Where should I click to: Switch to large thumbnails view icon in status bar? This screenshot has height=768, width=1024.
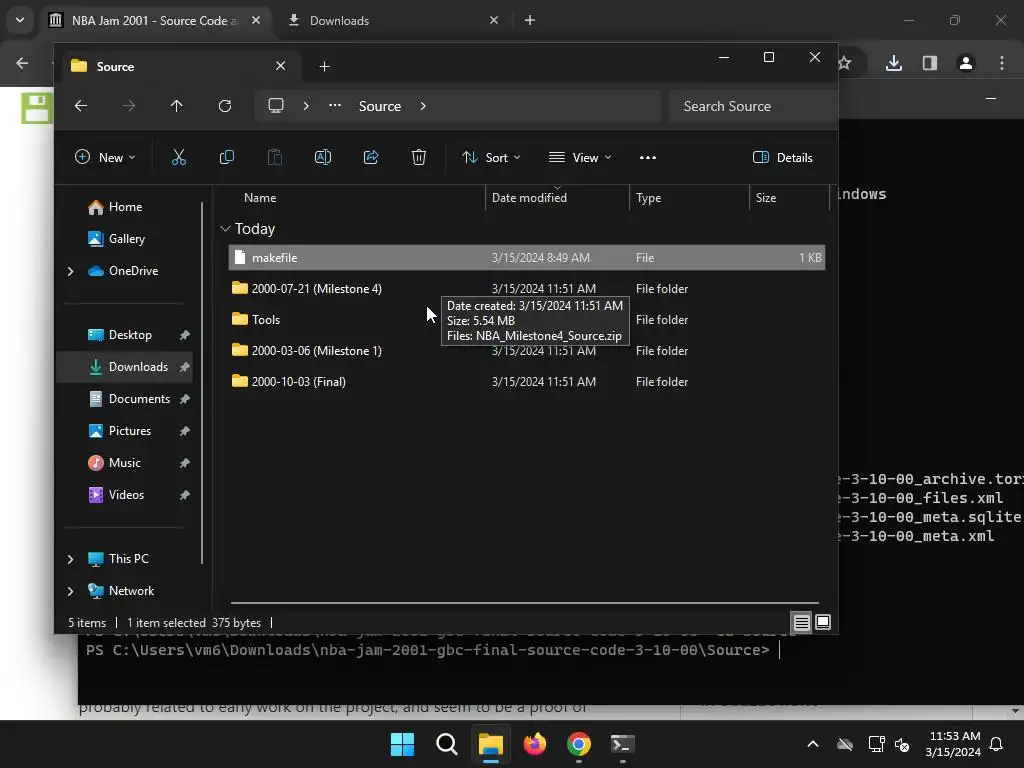click(823, 622)
